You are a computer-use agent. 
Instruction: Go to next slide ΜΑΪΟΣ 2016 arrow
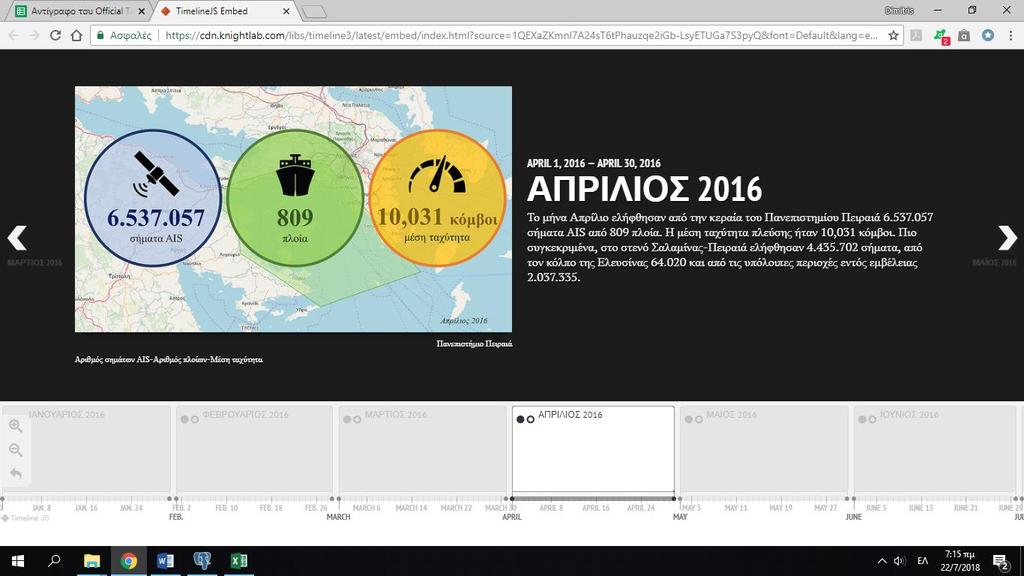(1007, 238)
